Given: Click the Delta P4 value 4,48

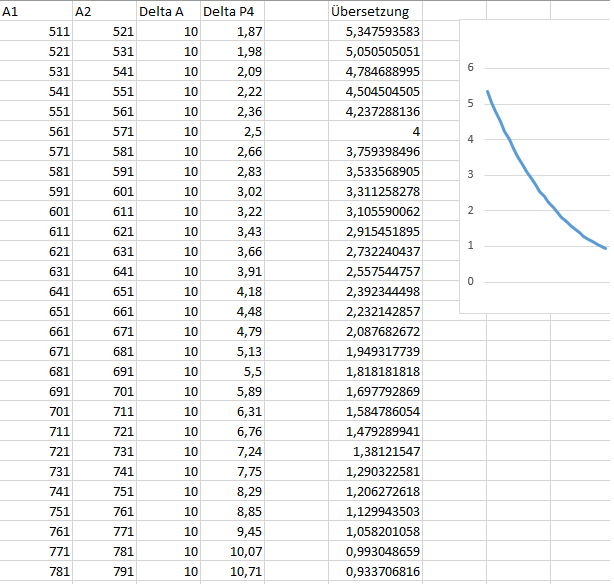Looking at the screenshot, I should pos(233,311).
